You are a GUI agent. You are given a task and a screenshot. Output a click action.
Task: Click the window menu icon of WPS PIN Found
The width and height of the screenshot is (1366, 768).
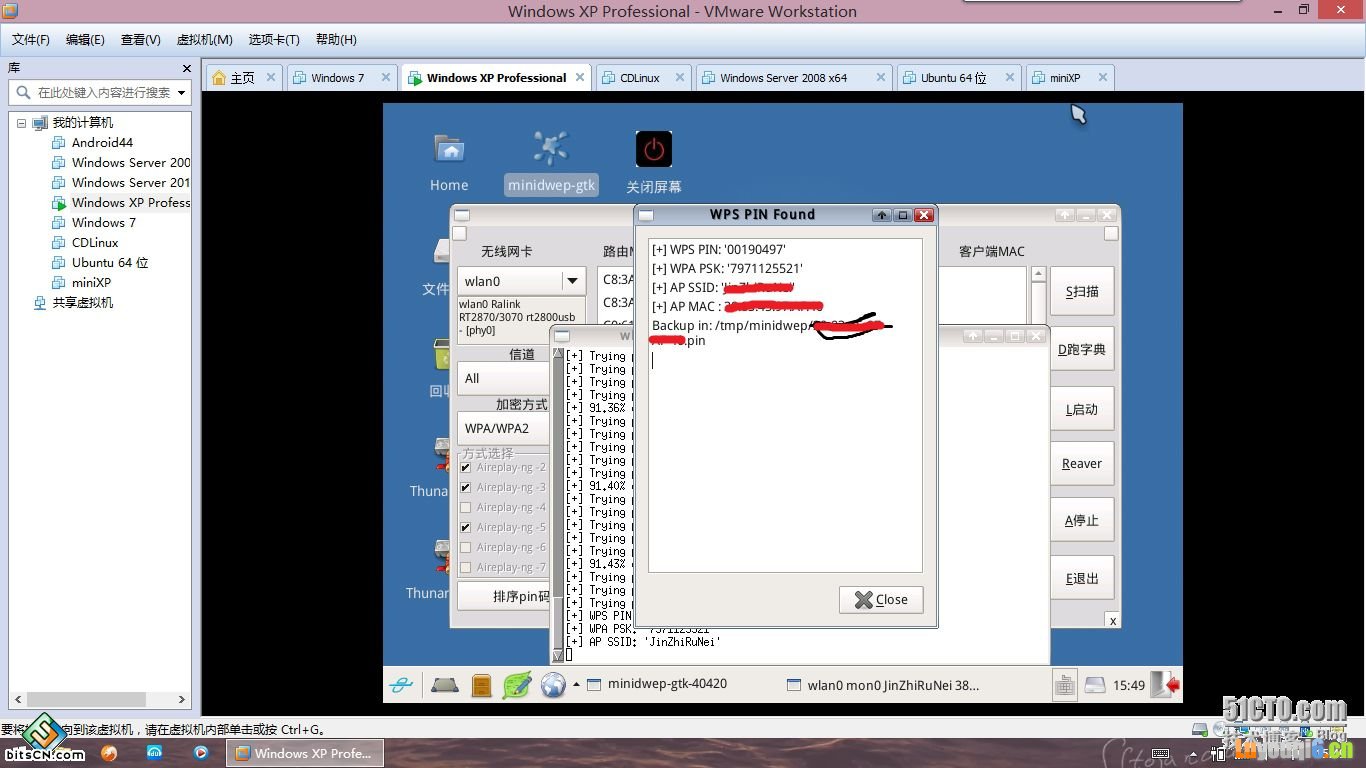[x=646, y=215]
